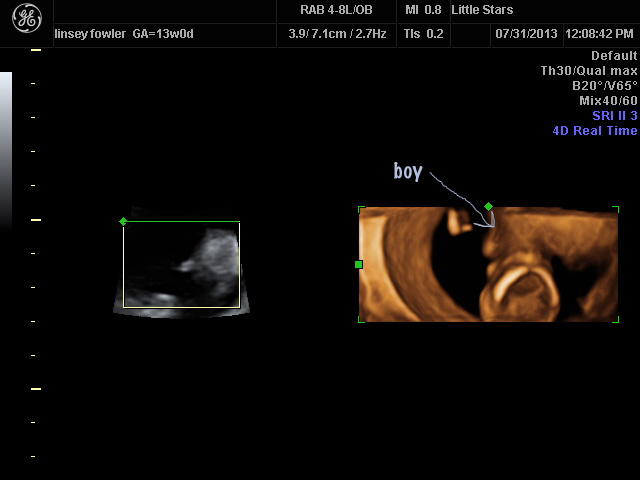
Task: Click the 2D grayscale ultrasound image
Action: point(181,264)
